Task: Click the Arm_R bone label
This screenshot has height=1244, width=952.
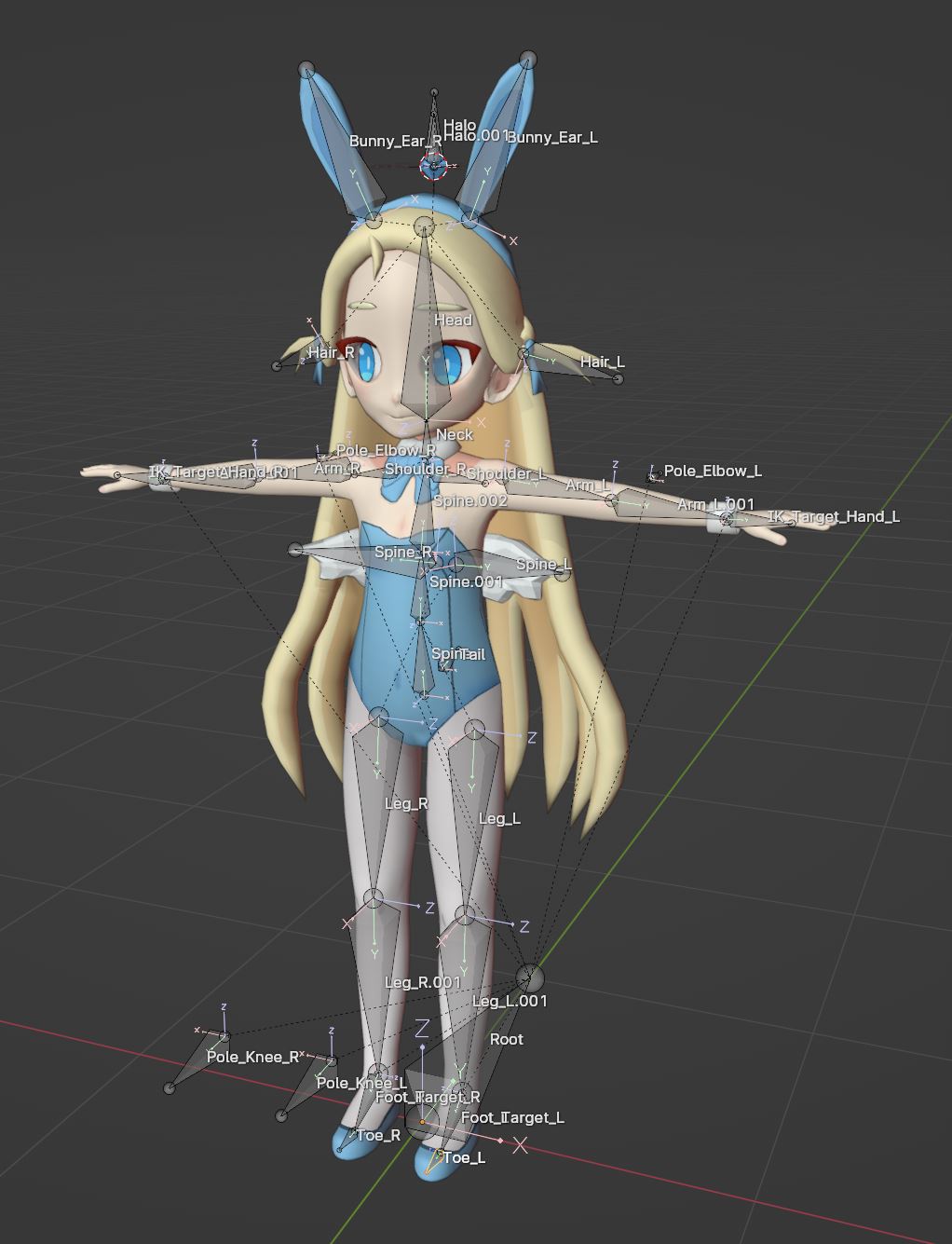Action: point(336,468)
